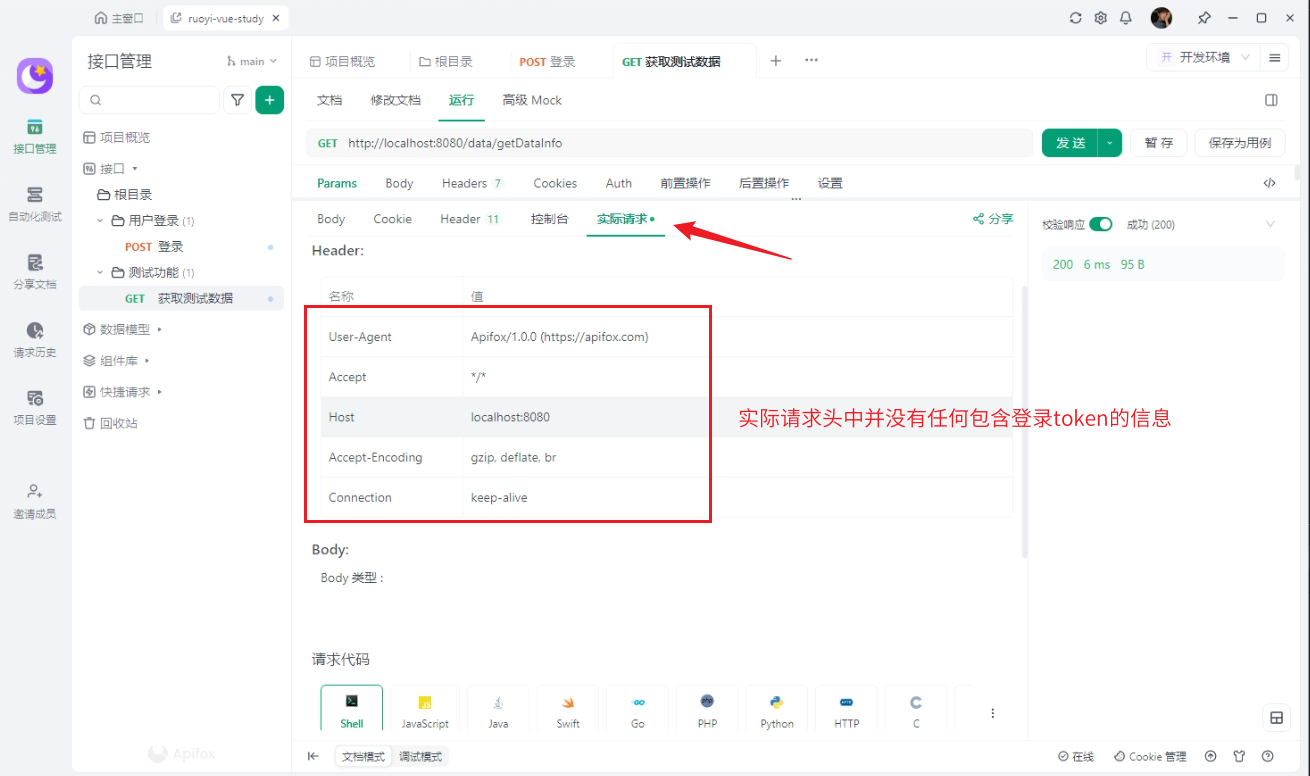Open Project Settings in the sidebar

(x=35, y=406)
